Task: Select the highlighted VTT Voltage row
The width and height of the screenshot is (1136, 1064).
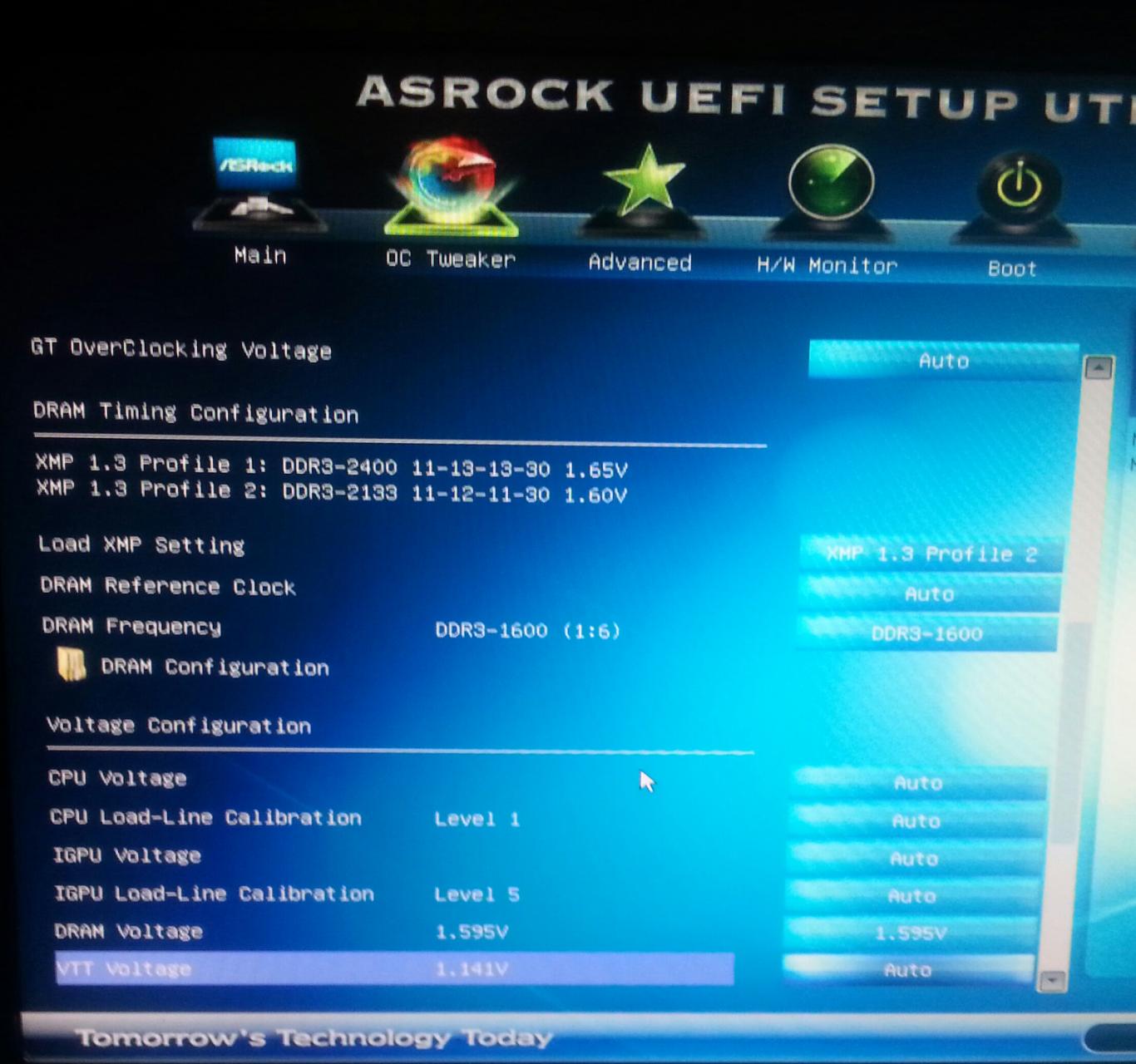Action: tap(395, 969)
